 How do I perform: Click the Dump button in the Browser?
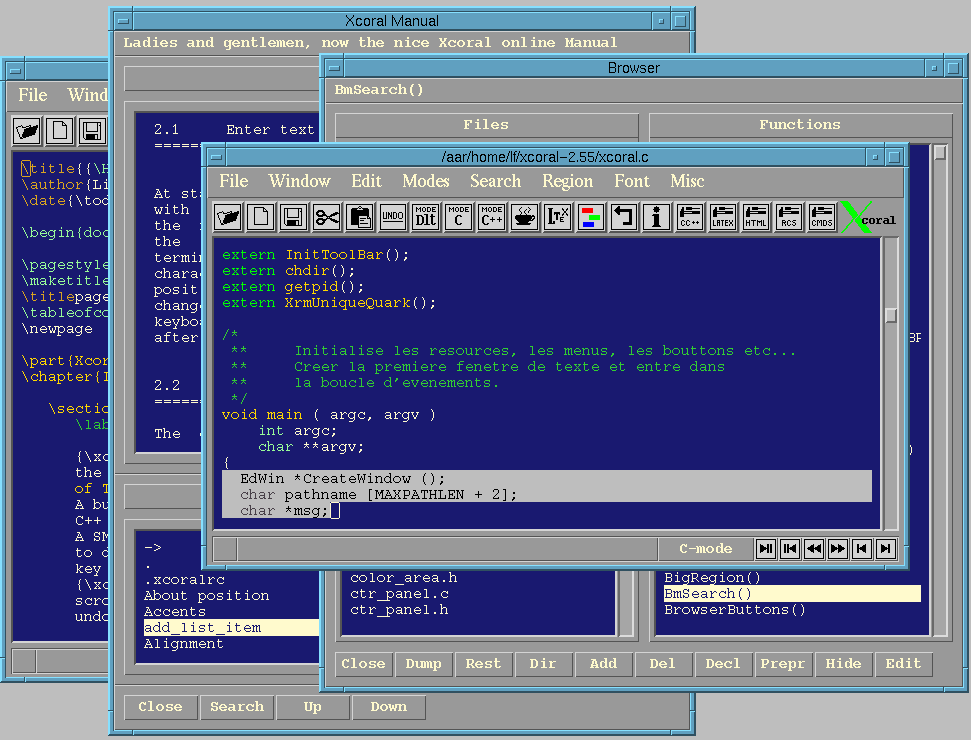pyautogui.click(x=424, y=664)
